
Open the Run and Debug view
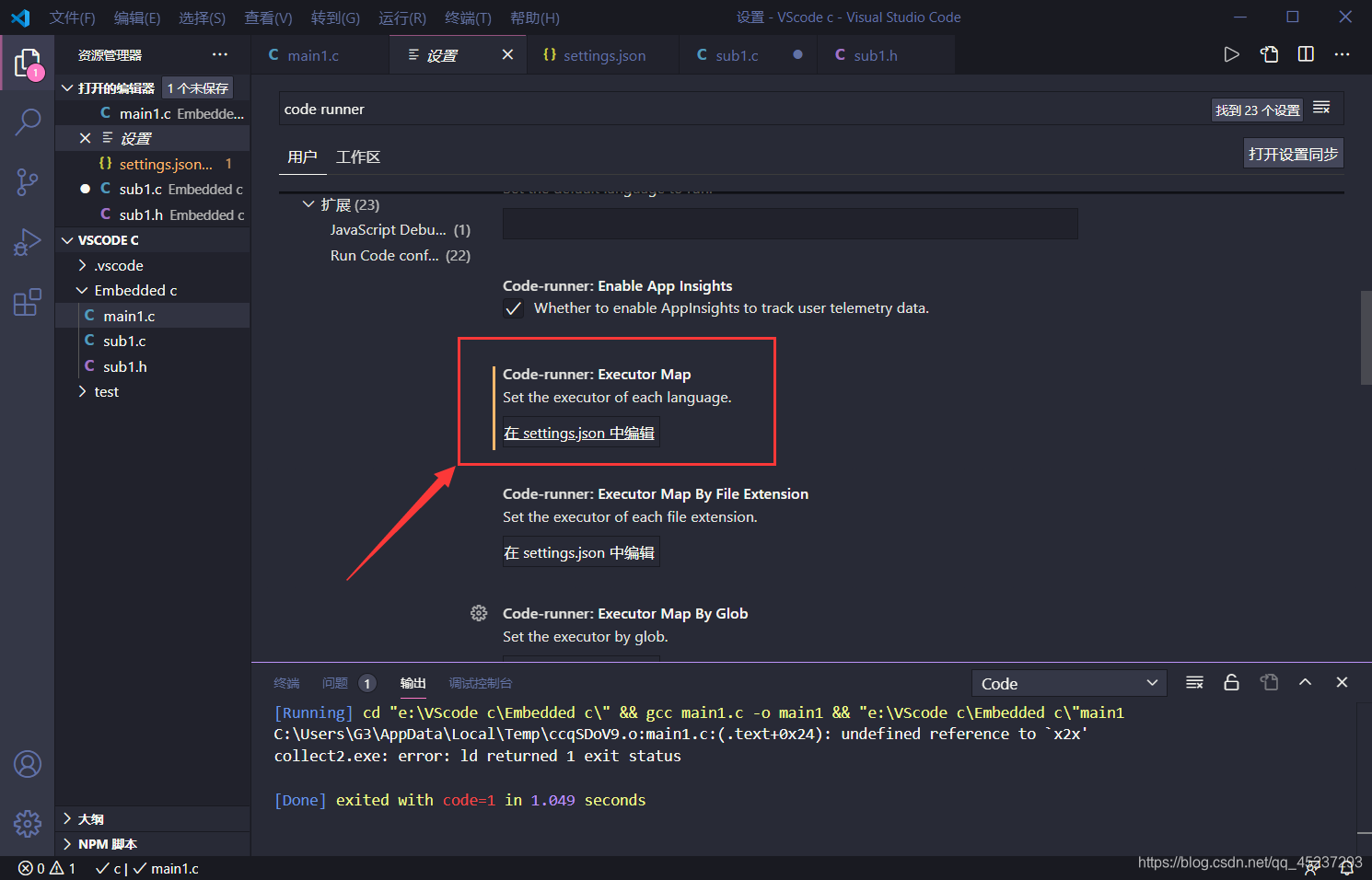[28, 242]
